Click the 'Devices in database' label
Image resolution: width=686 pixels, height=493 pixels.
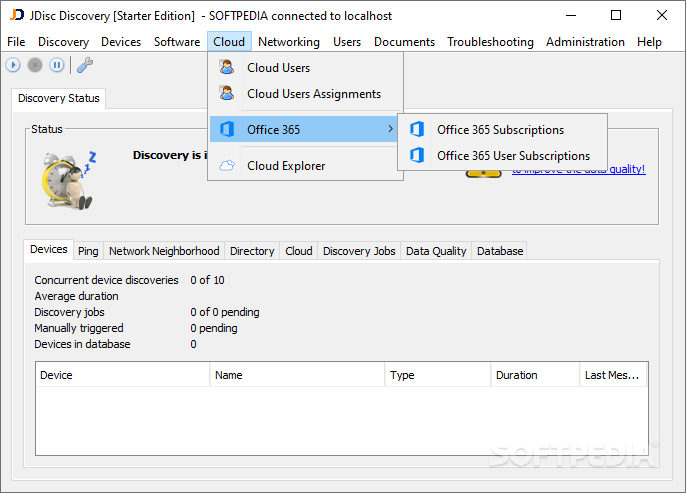click(x=82, y=344)
